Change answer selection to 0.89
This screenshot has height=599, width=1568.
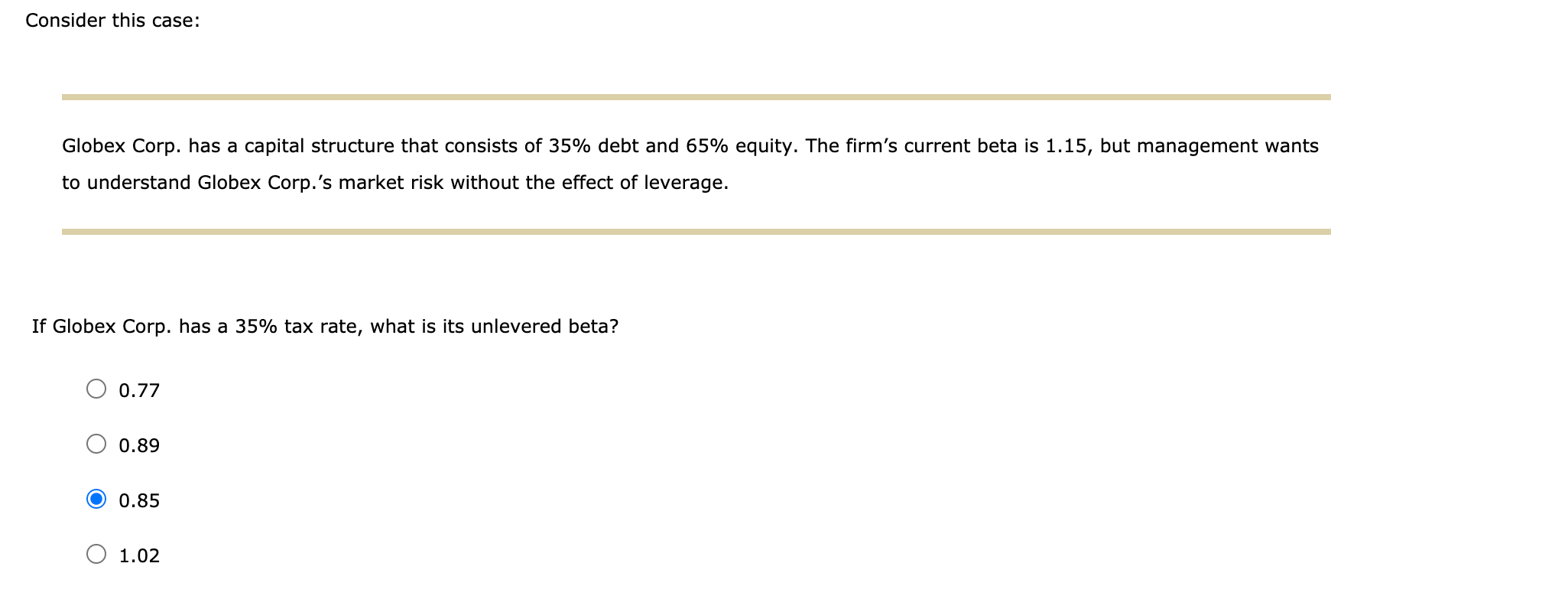(97, 444)
